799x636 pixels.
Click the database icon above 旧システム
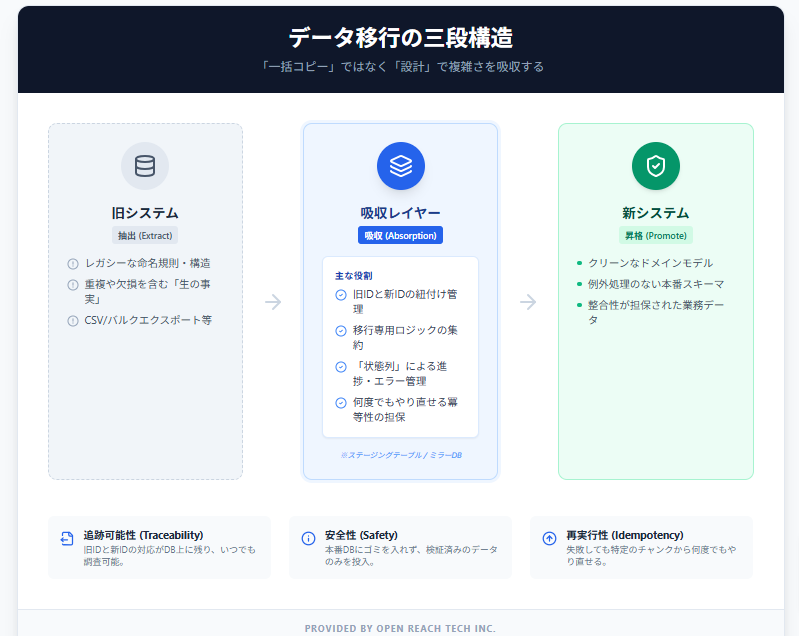click(x=145, y=166)
